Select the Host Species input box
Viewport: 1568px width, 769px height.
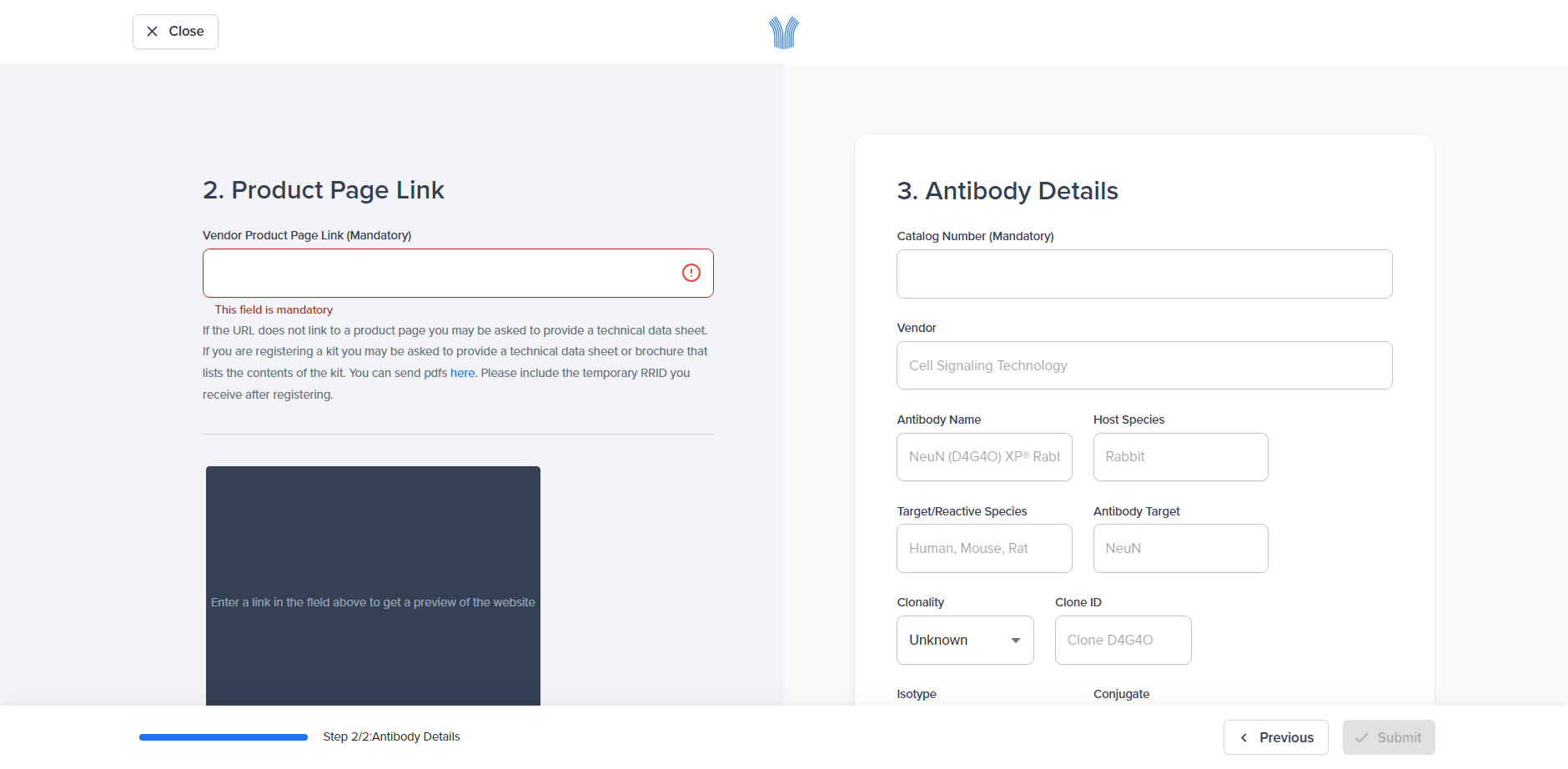point(1180,457)
